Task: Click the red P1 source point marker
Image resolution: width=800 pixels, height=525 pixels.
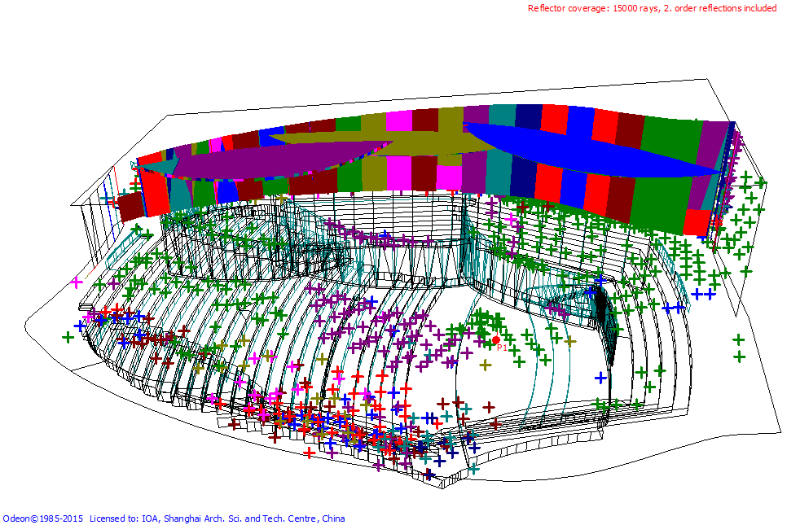Action: click(x=496, y=340)
